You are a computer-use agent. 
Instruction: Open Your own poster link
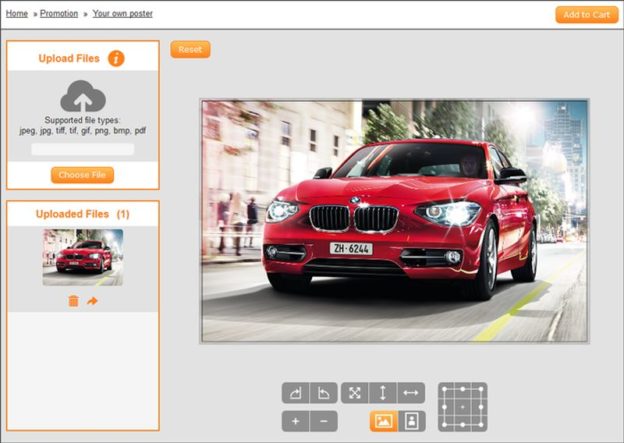(123, 14)
